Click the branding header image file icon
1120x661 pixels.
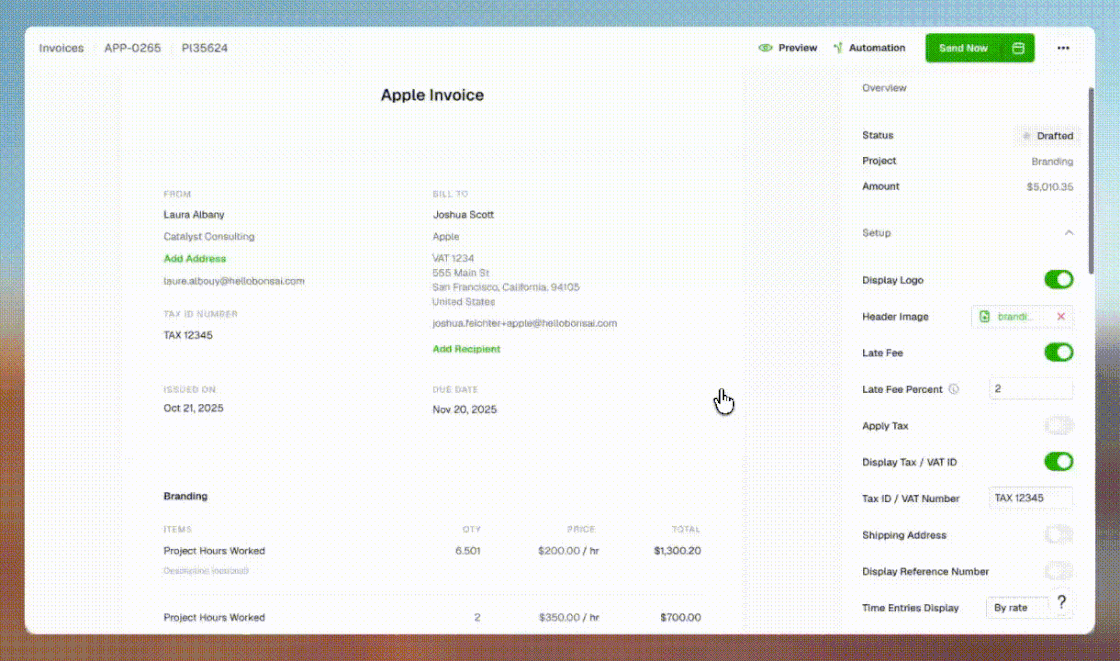click(984, 317)
